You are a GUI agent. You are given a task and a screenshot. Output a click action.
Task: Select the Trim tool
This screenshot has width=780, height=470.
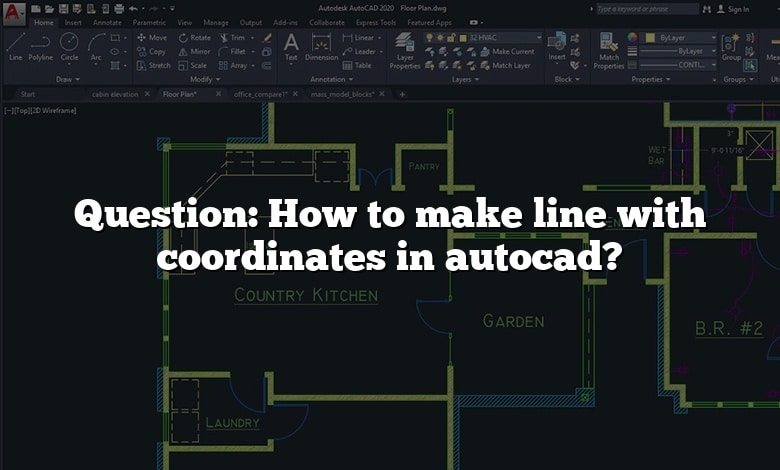[x=232, y=37]
